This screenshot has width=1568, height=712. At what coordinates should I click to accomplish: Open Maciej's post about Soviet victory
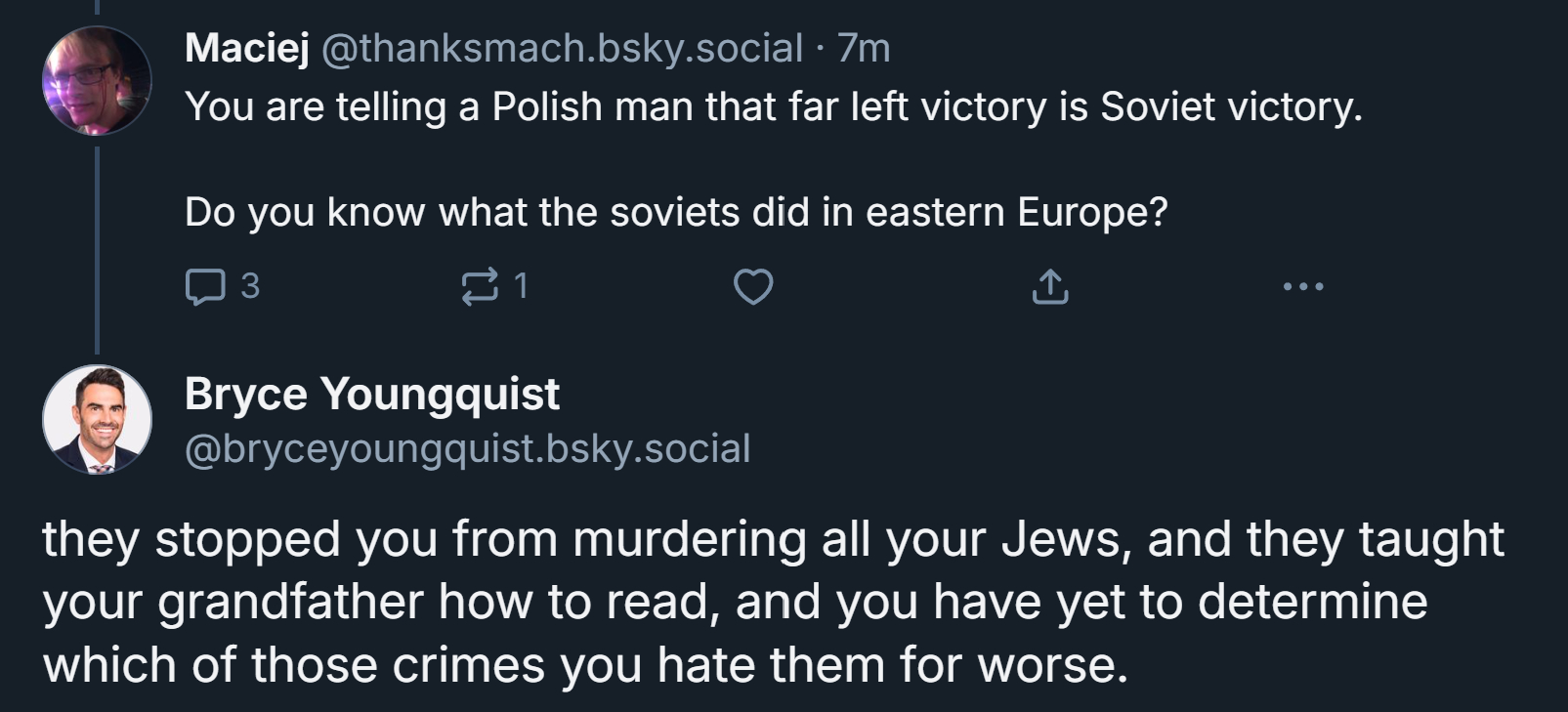(773, 106)
